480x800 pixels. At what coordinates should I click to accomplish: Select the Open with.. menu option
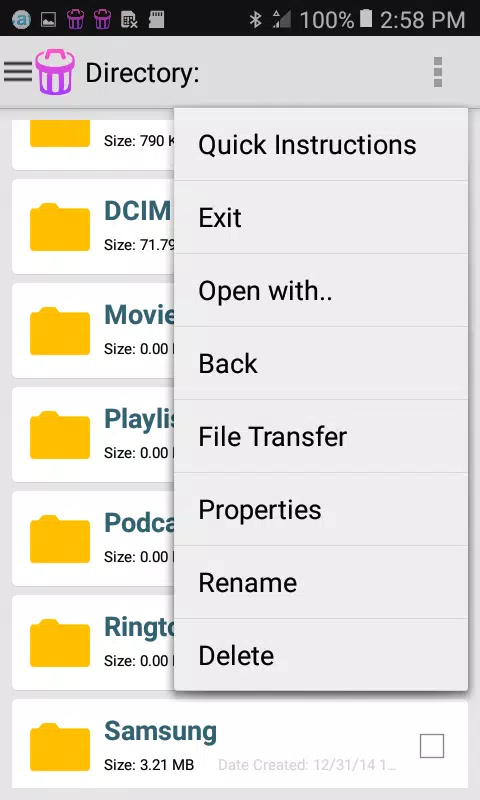(321, 290)
